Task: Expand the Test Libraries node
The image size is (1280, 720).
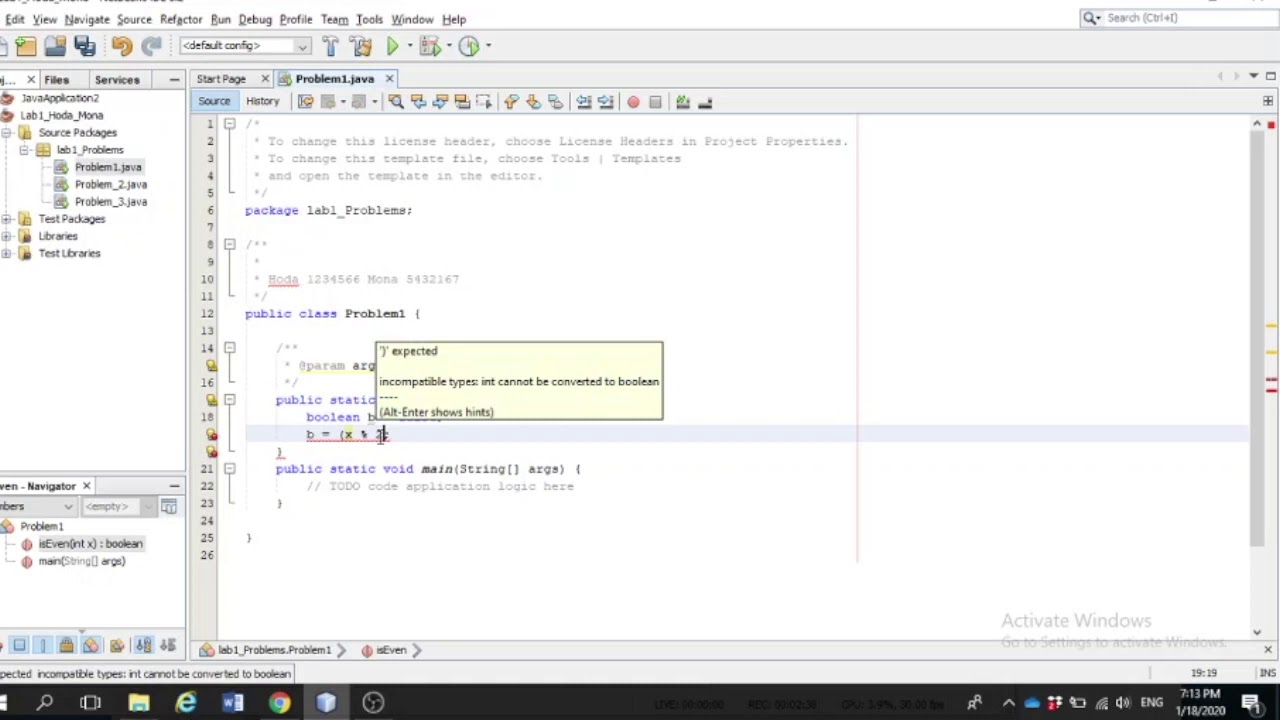Action: (7, 253)
